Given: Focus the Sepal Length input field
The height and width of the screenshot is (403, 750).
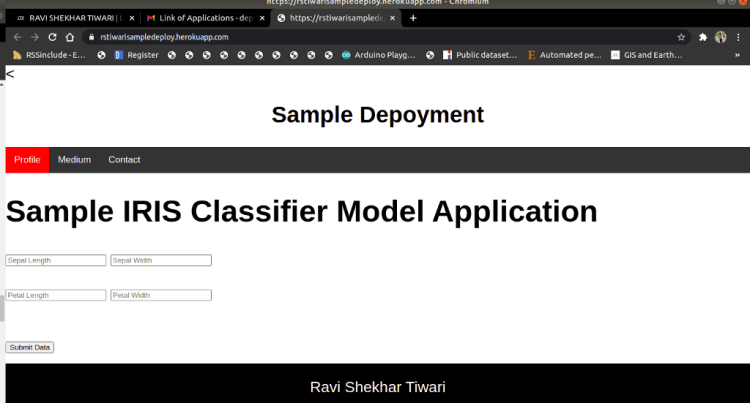Looking at the screenshot, I should [56, 260].
